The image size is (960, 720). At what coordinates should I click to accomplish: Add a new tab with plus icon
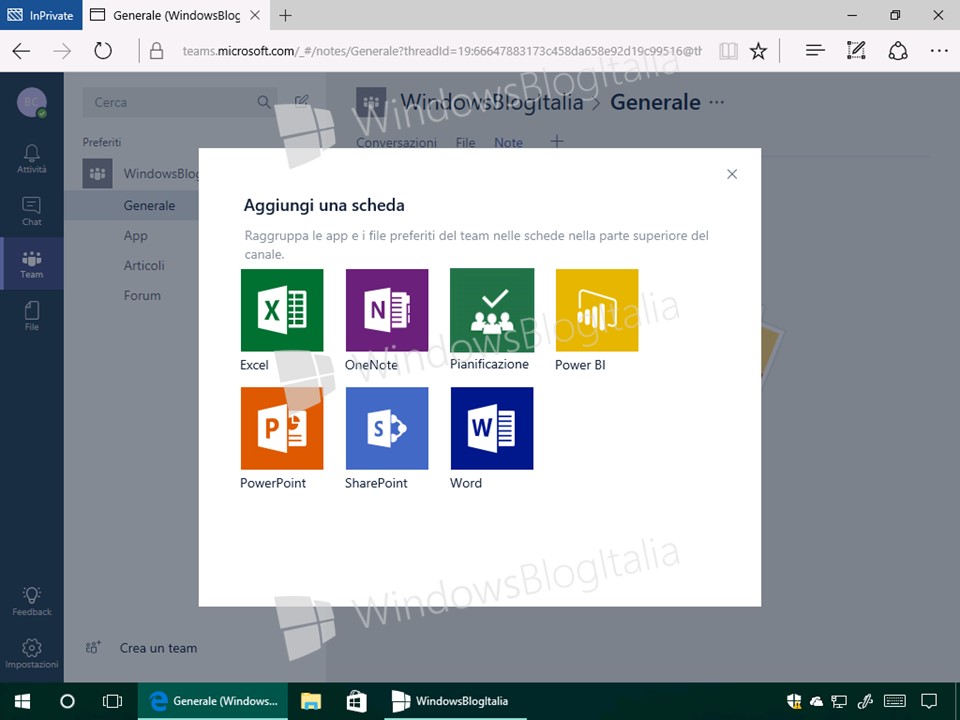click(557, 142)
